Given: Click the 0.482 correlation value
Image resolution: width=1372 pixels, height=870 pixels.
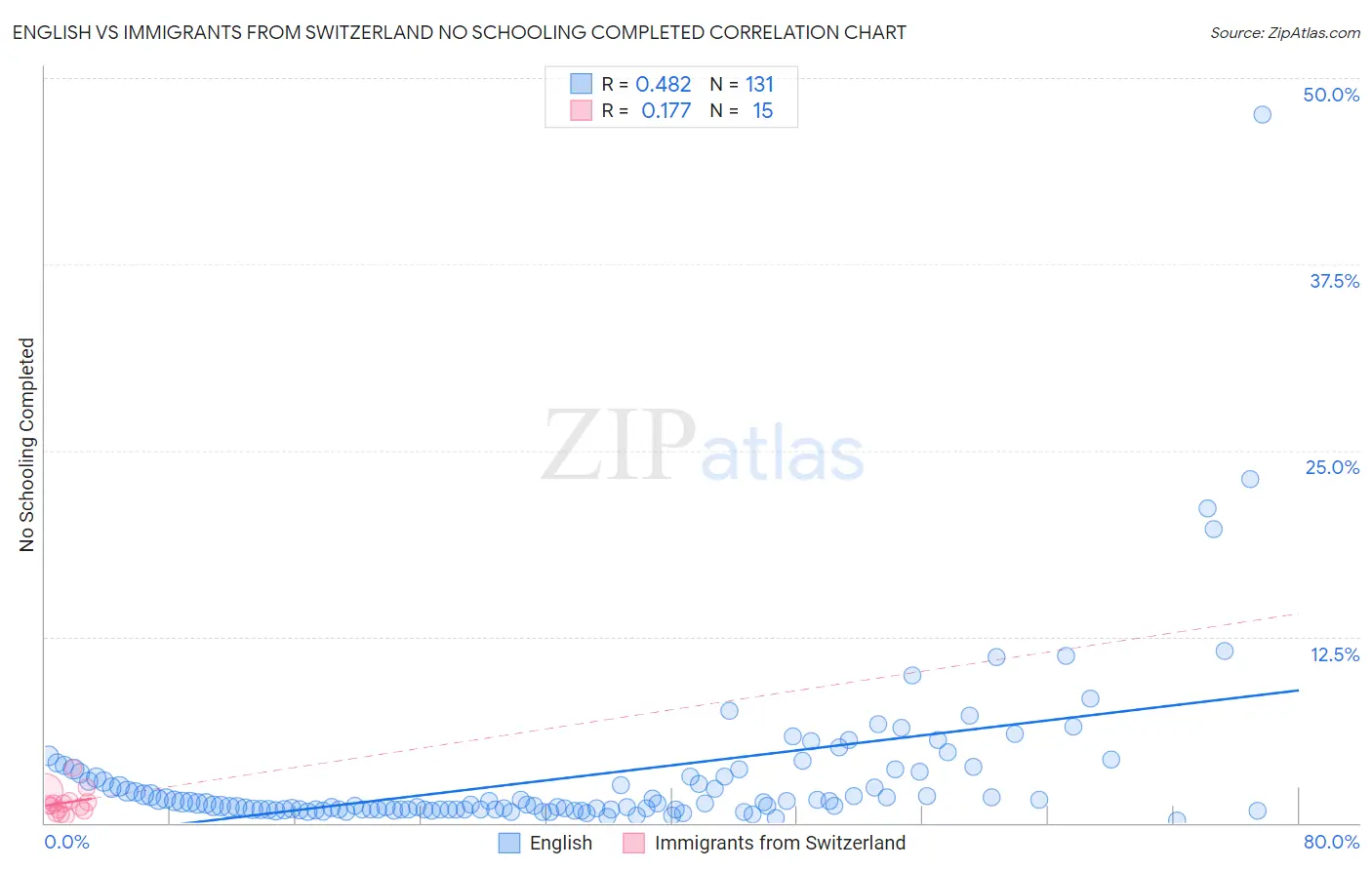Looking at the screenshot, I should click(x=664, y=84).
